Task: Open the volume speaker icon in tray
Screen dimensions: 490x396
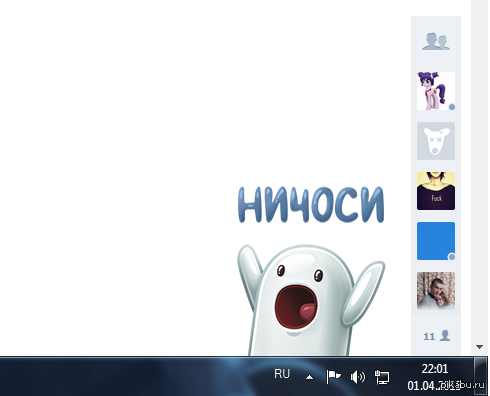Action: click(x=358, y=377)
